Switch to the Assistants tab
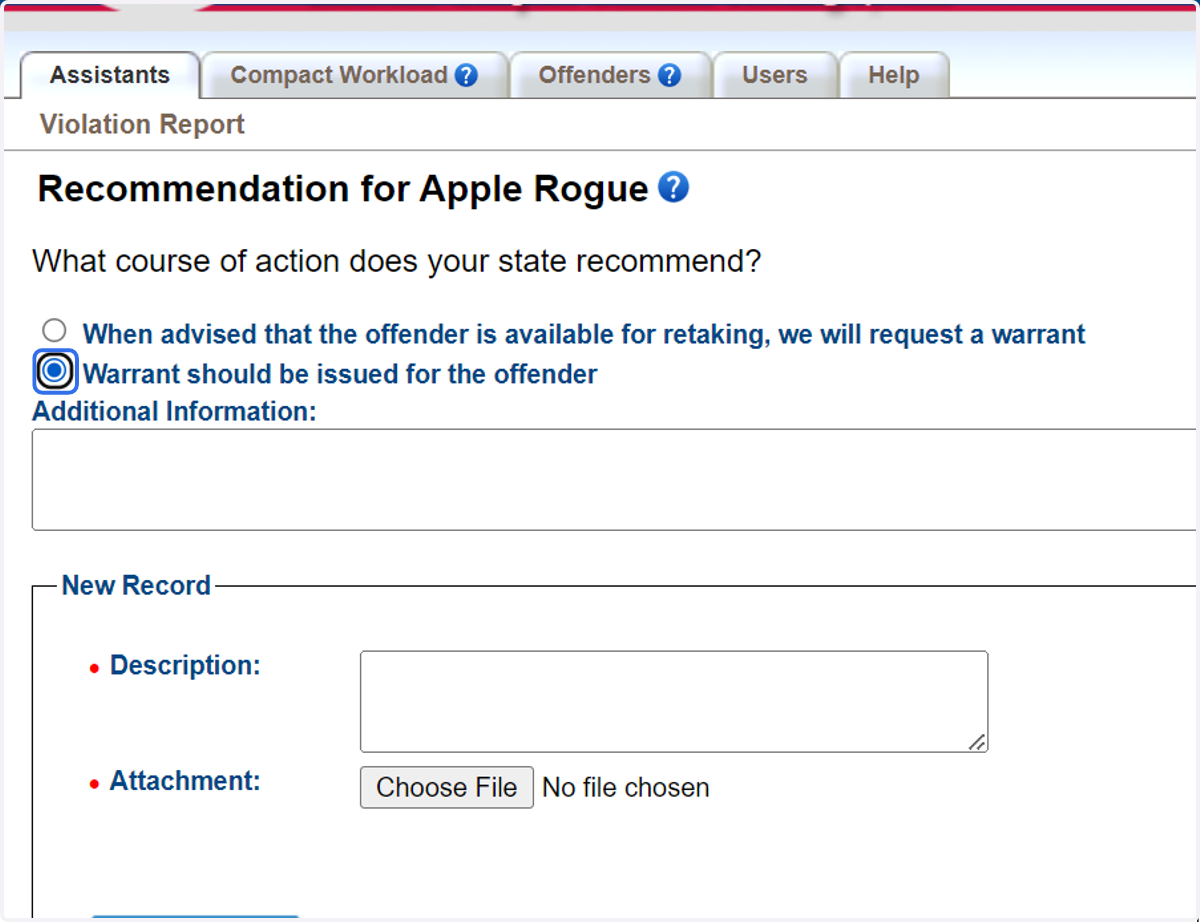 [x=110, y=75]
